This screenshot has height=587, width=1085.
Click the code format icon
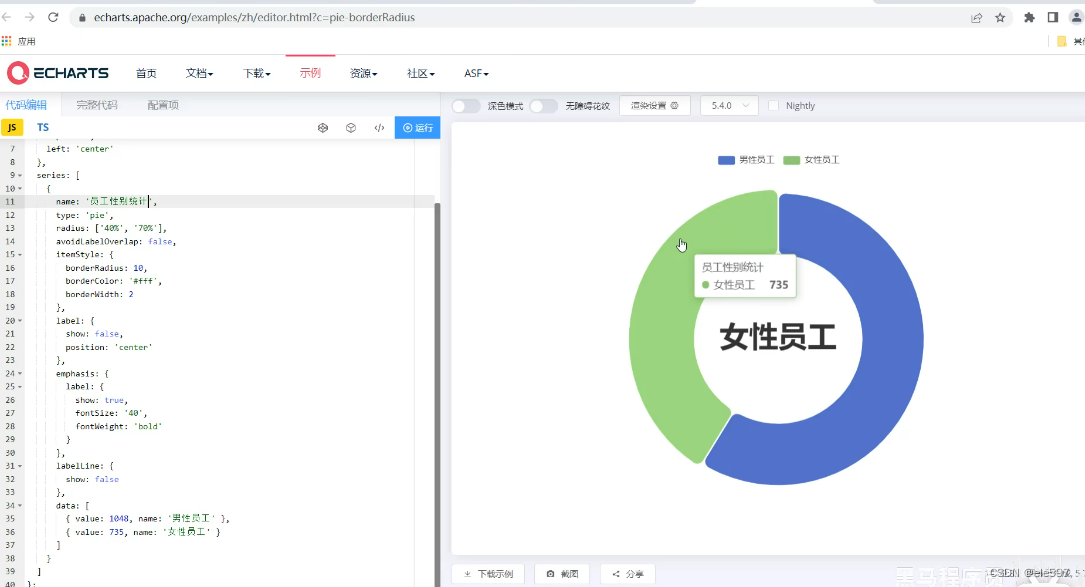pos(379,127)
